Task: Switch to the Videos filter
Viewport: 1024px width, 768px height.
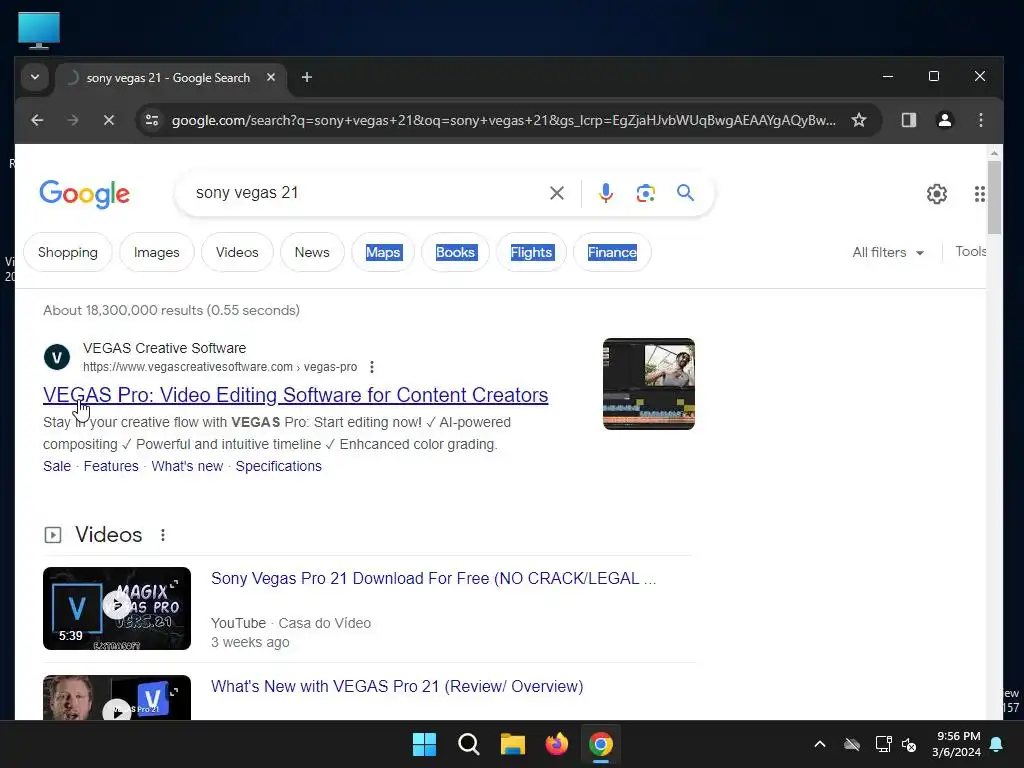Action: tap(237, 252)
